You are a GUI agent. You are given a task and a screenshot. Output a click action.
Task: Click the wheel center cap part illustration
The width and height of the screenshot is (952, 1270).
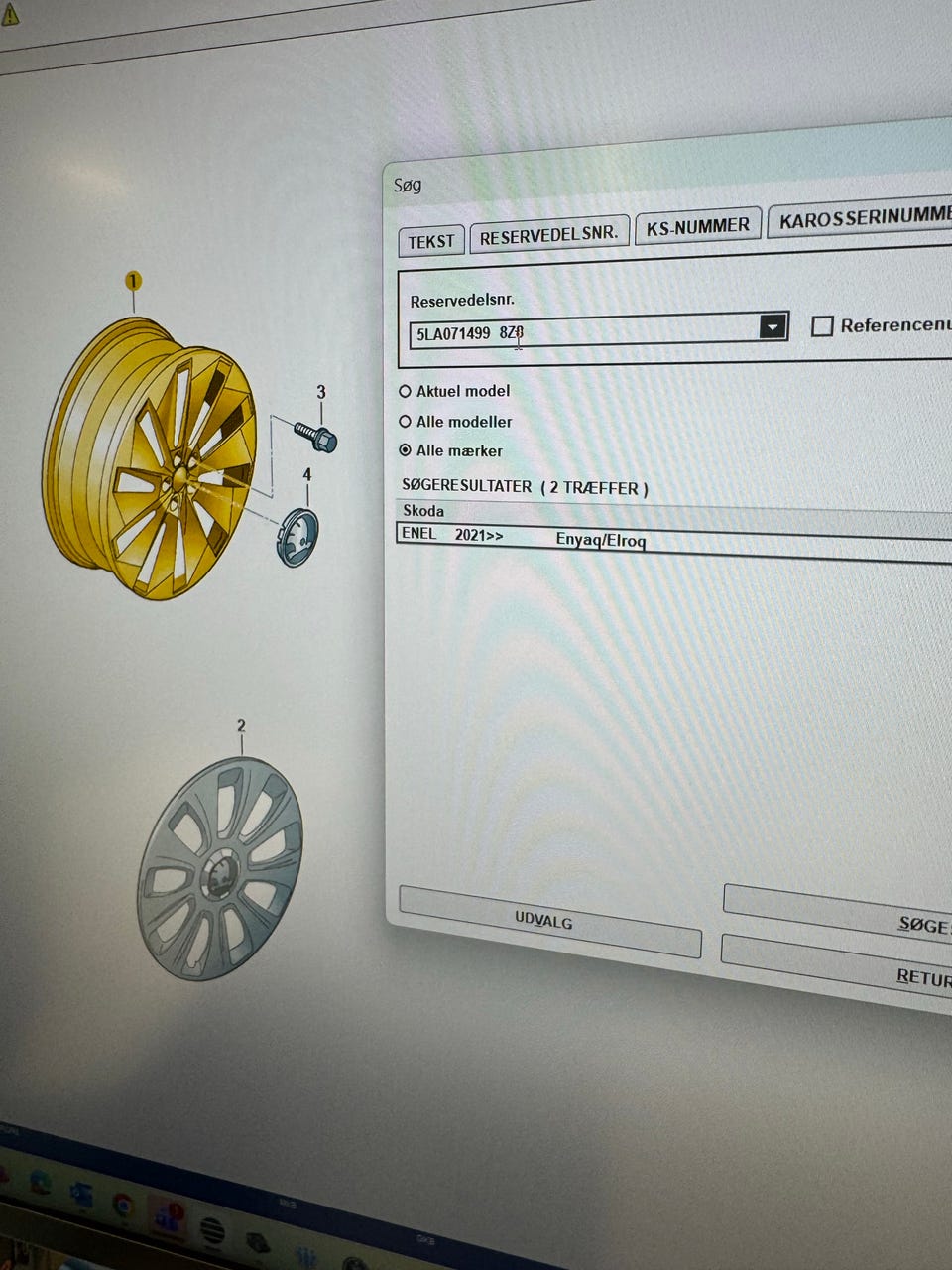pyautogui.click(x=297, y=537)
